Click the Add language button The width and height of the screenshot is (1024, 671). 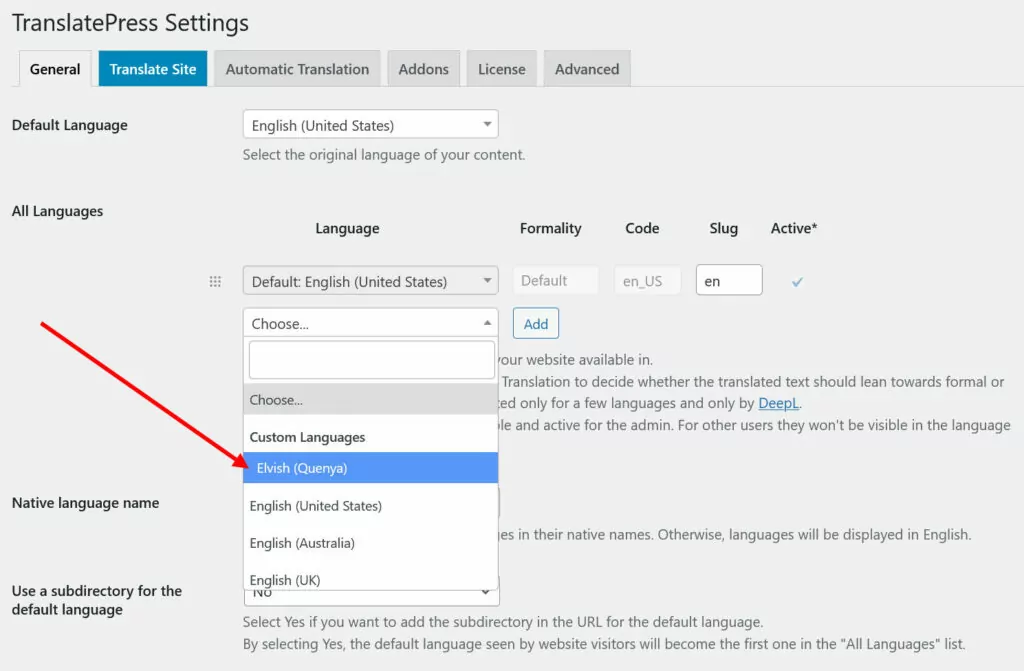(536, 323)
